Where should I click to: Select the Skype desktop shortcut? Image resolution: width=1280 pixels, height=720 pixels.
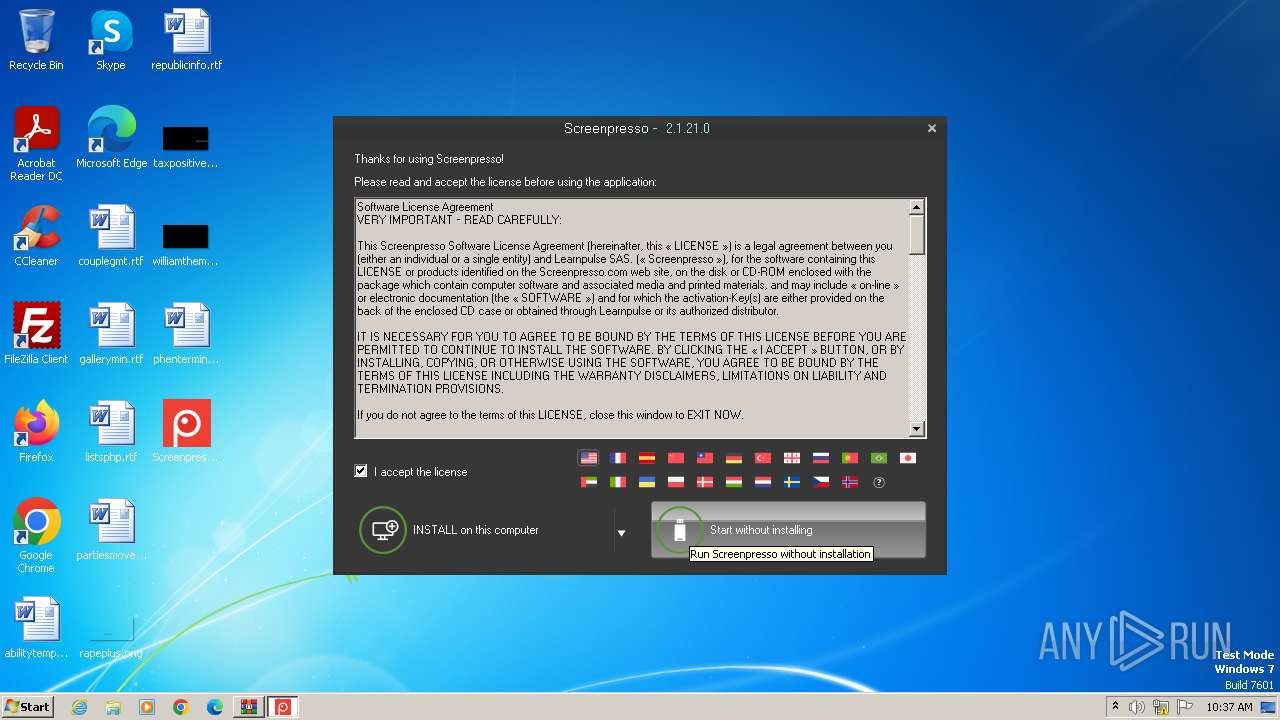click(x=111, y=40)
